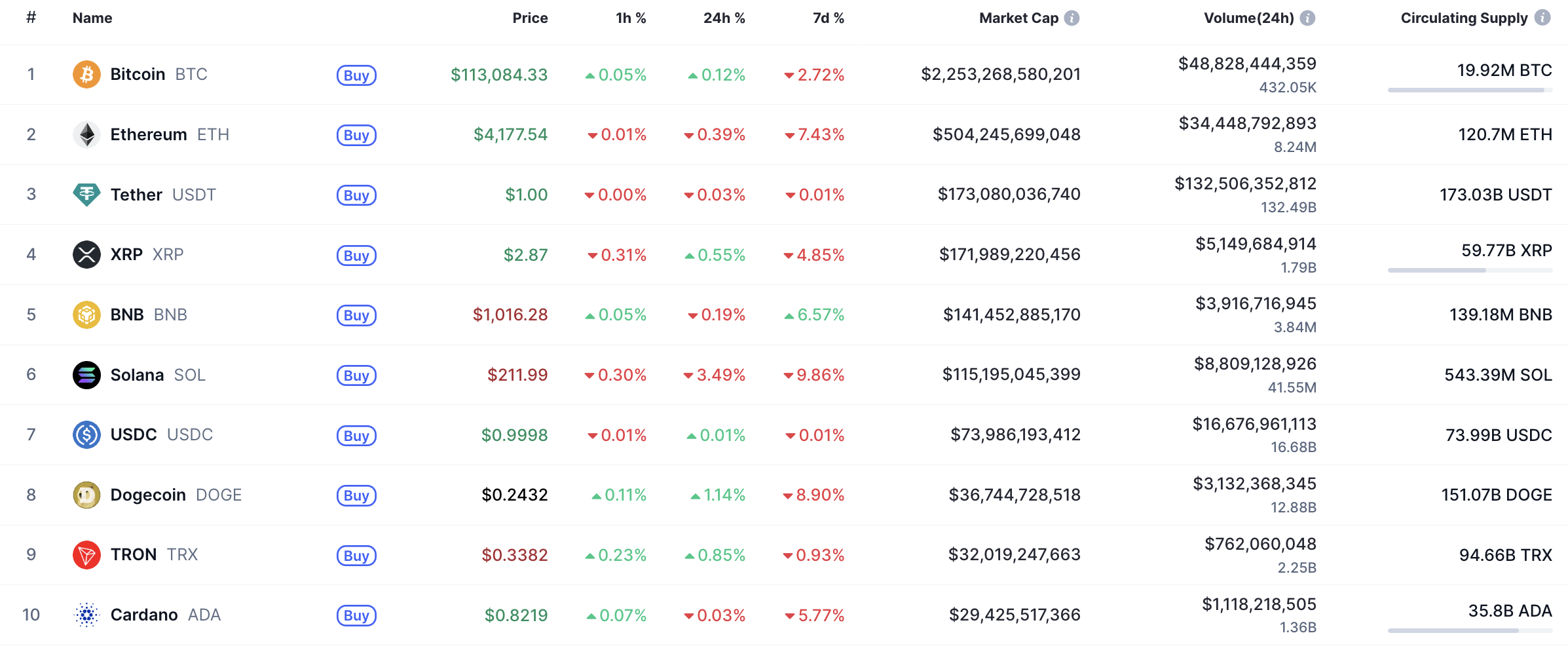Click the Dogecoin logo icon
Image resolution: width=1568 pixels, height=650 pixels.
click(x=86, y=495)
